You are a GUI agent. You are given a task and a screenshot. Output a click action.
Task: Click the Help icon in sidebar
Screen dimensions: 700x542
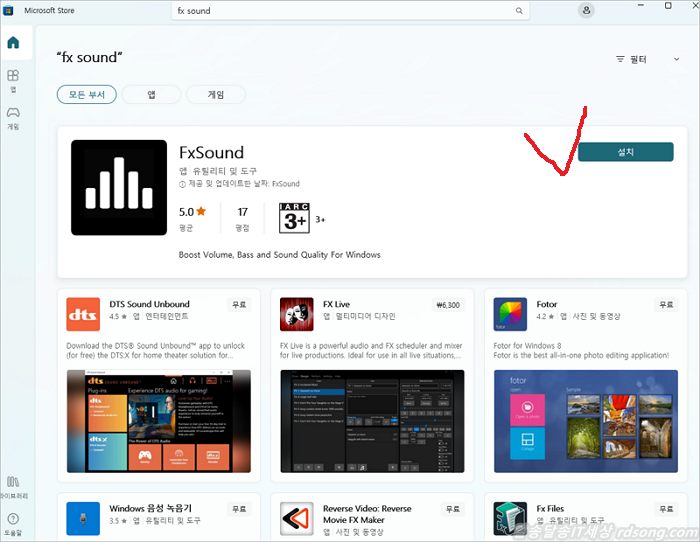13,522
